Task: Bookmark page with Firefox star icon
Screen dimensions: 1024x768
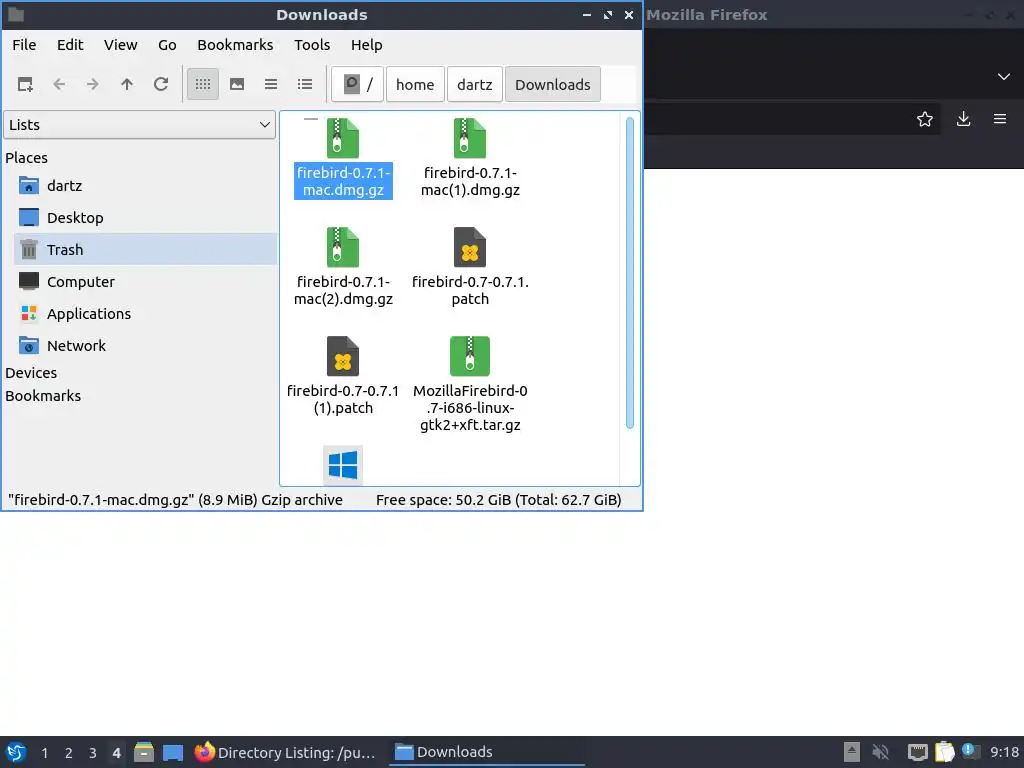Action: 925,119
